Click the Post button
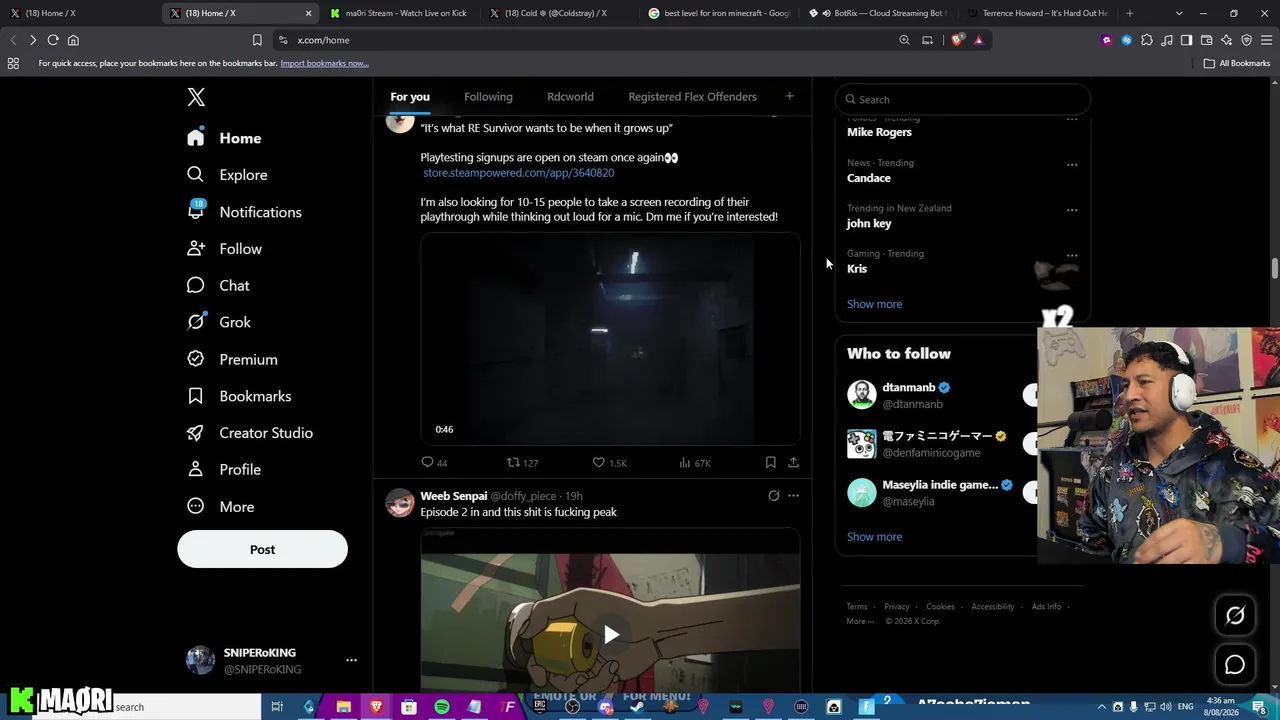 coord(262,549)
